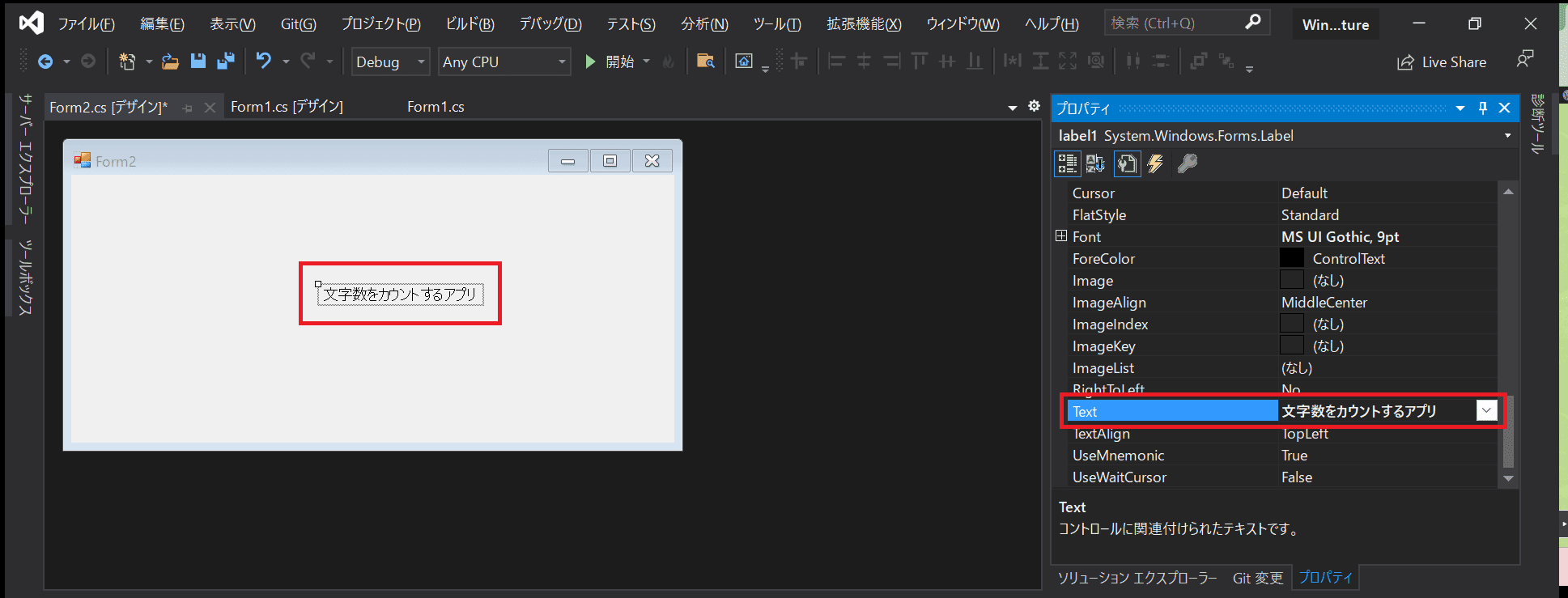The width and height of the screenshot is (1568, 598).
Task: Click the Find in Files folder icon
Action: point(706,61)
